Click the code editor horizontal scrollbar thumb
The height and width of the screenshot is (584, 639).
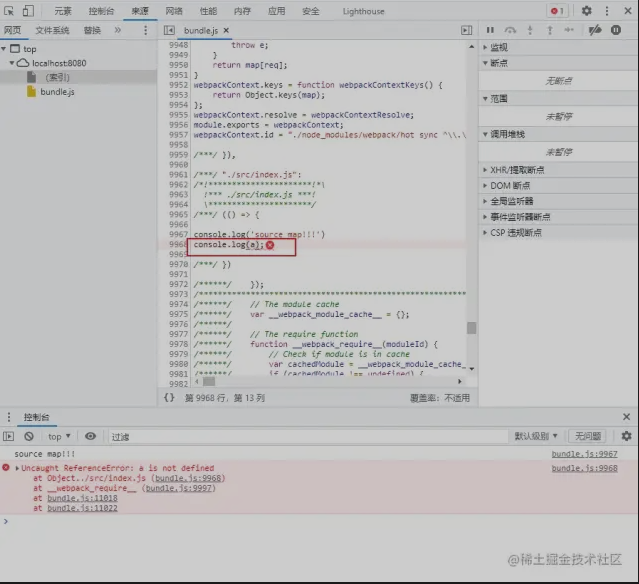coord(209,381)
